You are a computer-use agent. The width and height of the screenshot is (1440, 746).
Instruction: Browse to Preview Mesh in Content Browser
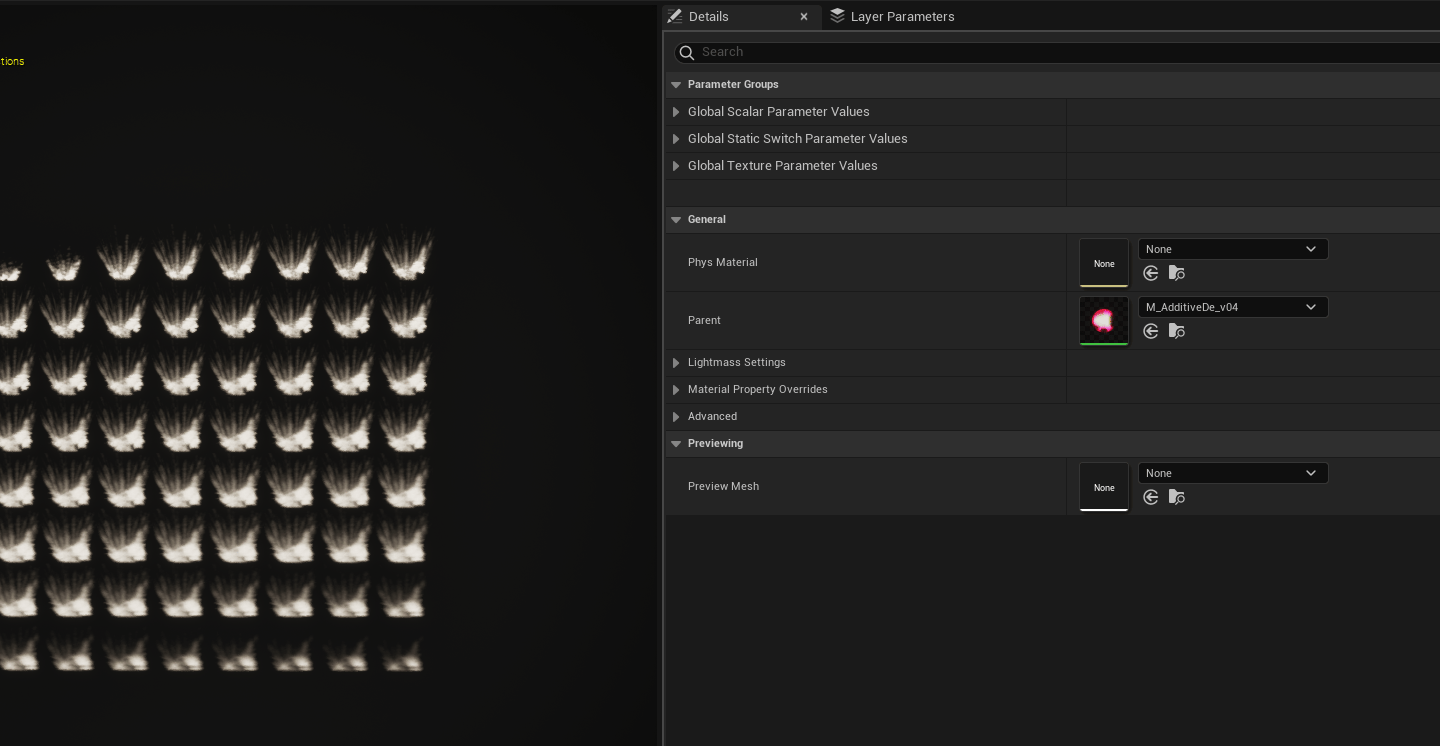[x=1177, y=497]
